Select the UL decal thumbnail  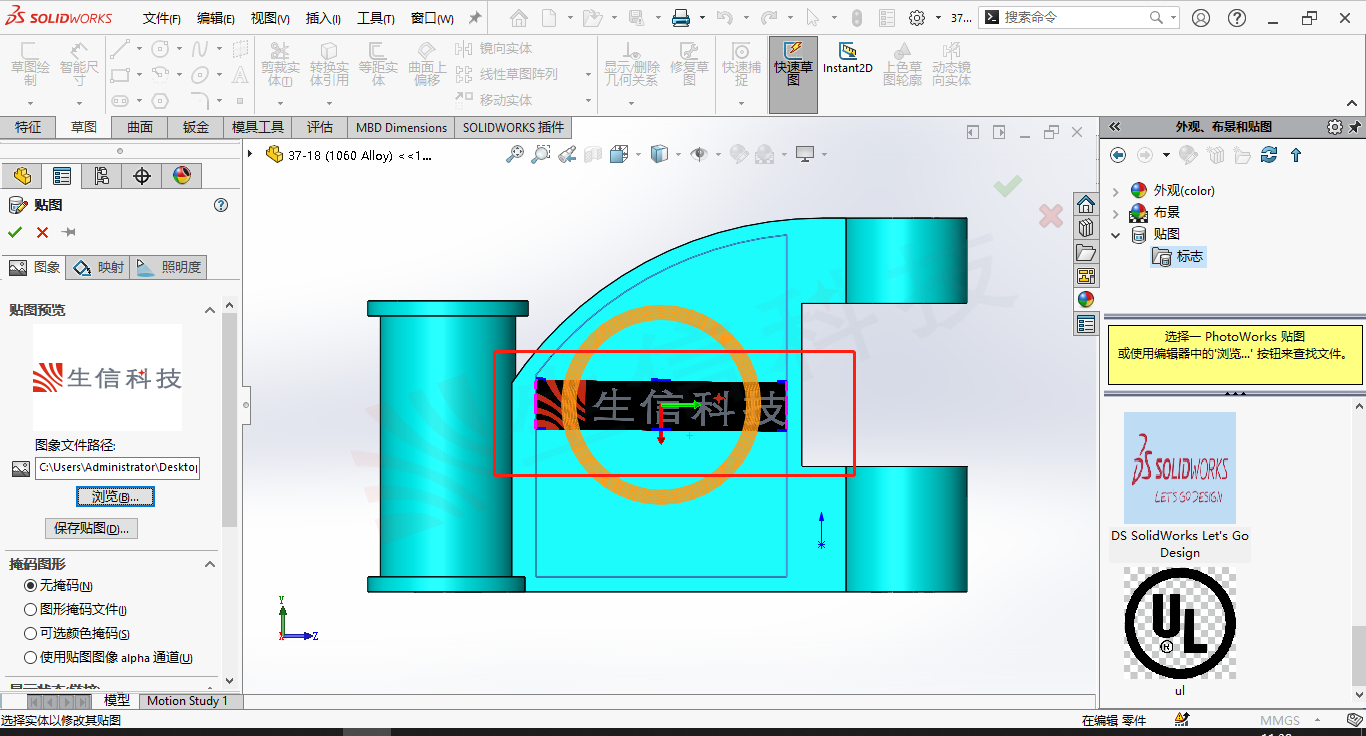[1179, 623]
